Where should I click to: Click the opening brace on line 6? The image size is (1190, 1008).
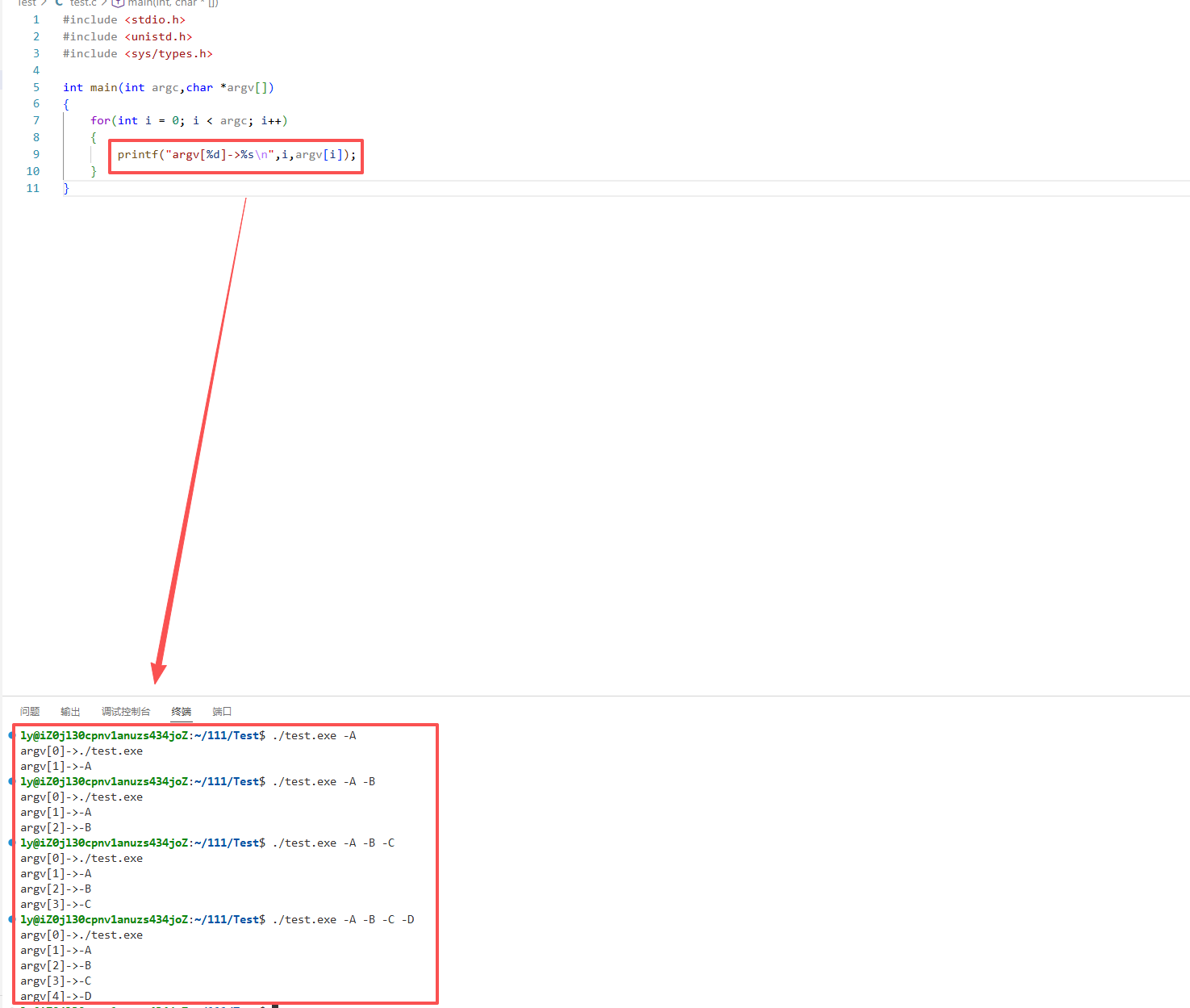coord(66,104)
